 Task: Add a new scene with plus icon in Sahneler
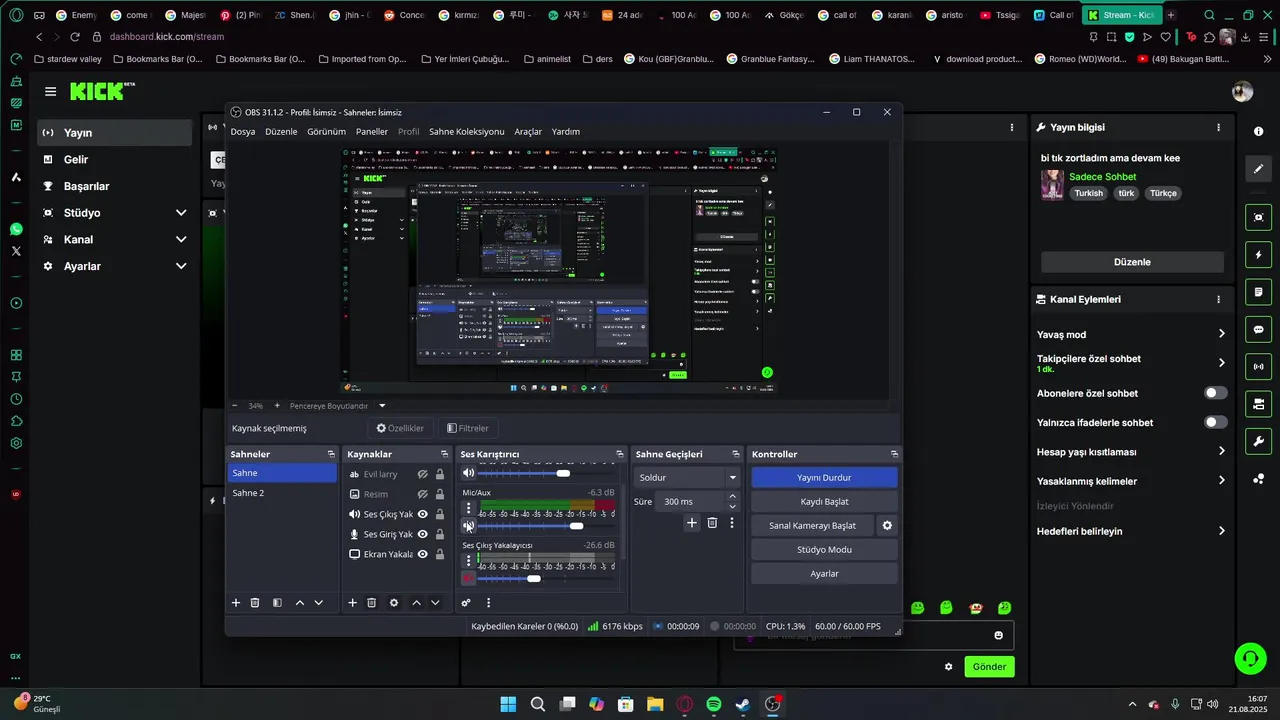pos(236,603)
